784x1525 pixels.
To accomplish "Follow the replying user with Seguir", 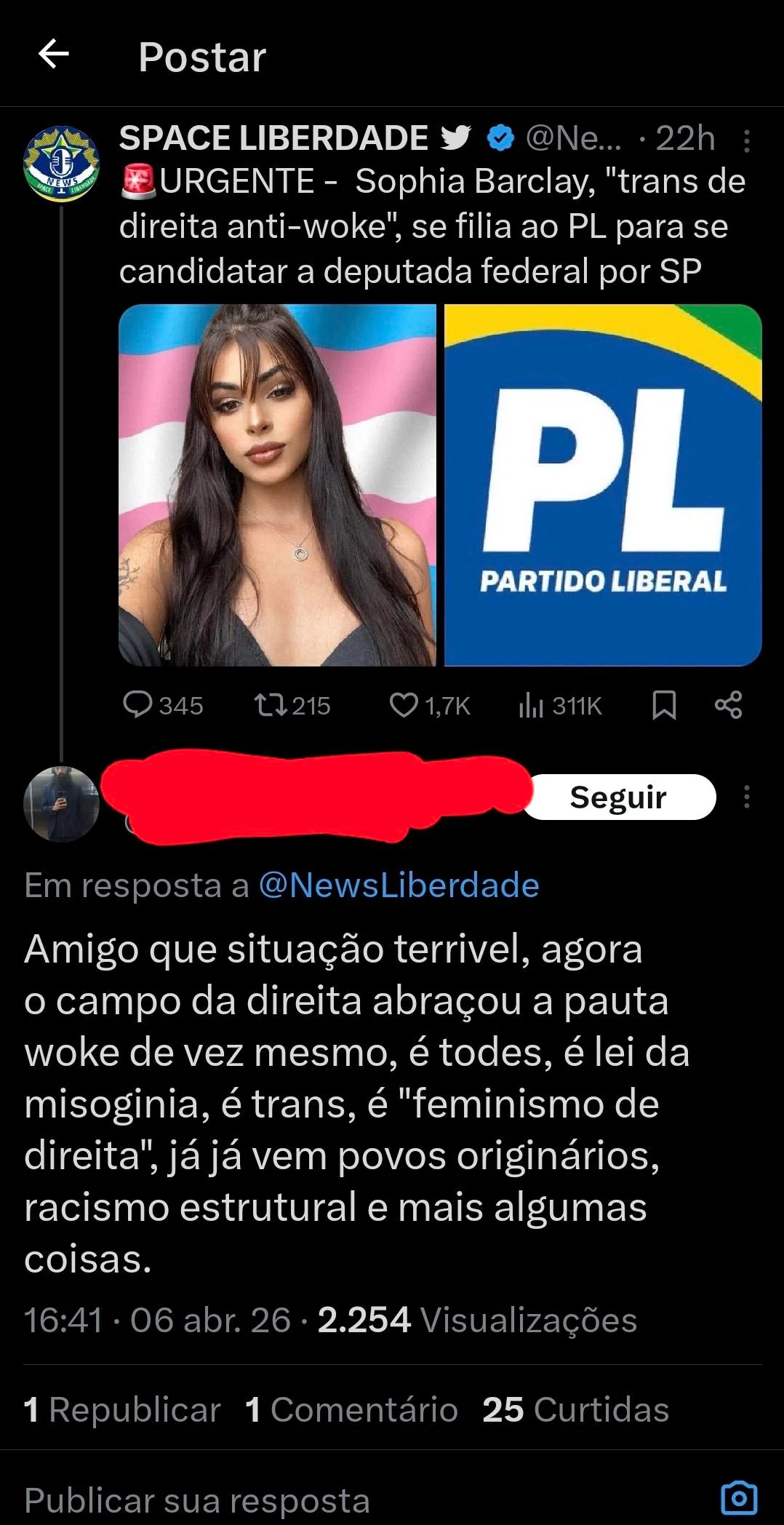I will (x=620, y=797).
